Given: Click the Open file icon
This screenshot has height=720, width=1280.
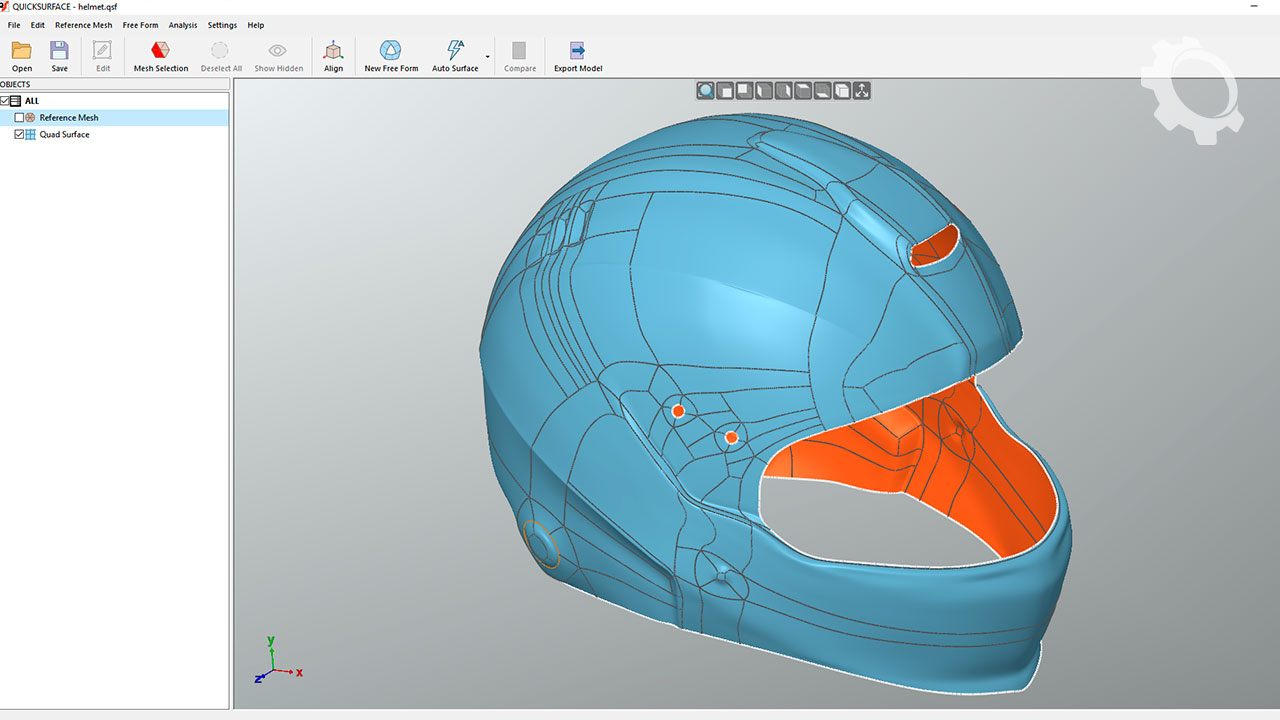Looking at the screenshot, I should coord(21,51).
